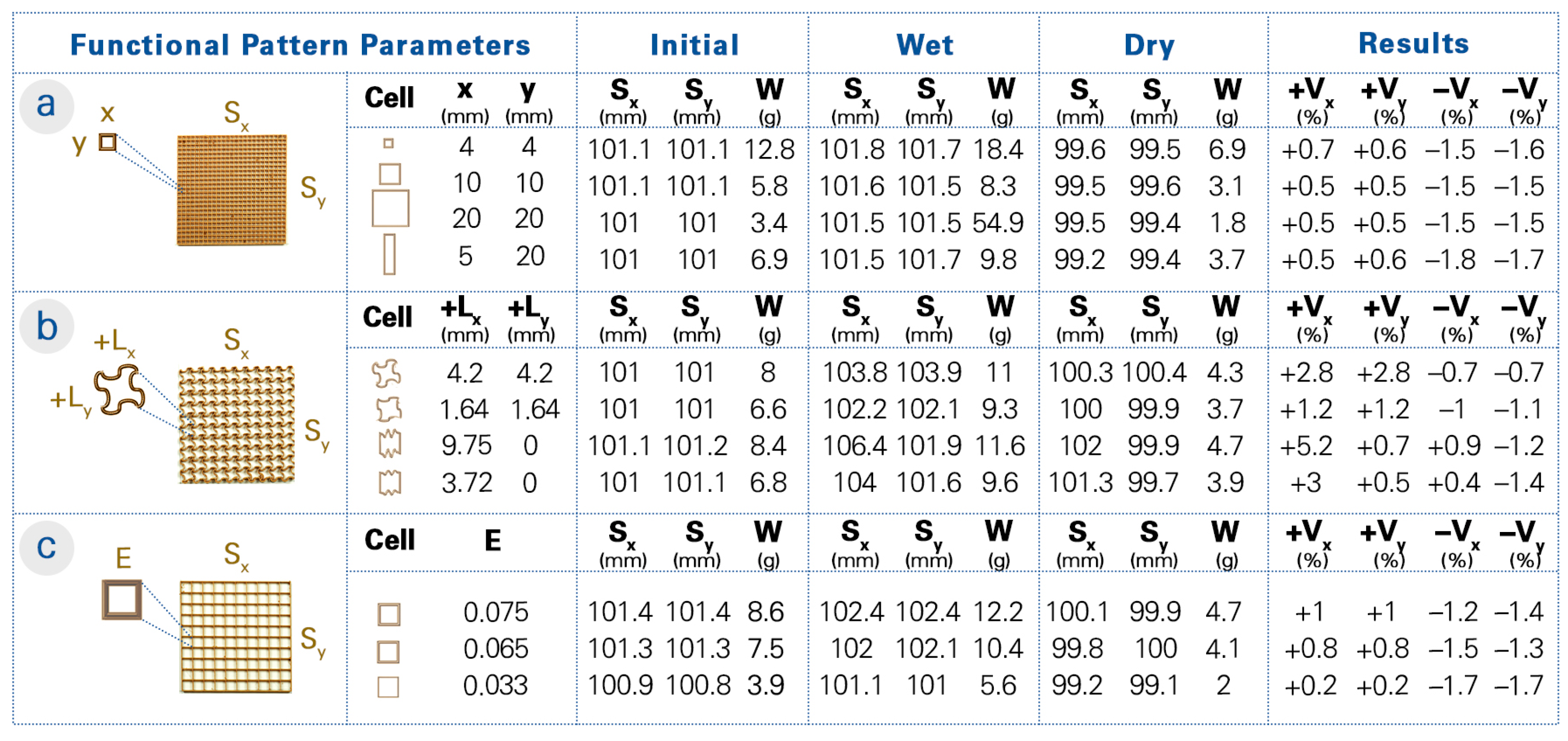Open the square grid sample image in section a
Screen dimensions: 1568x741
click(x=231, y=190)
